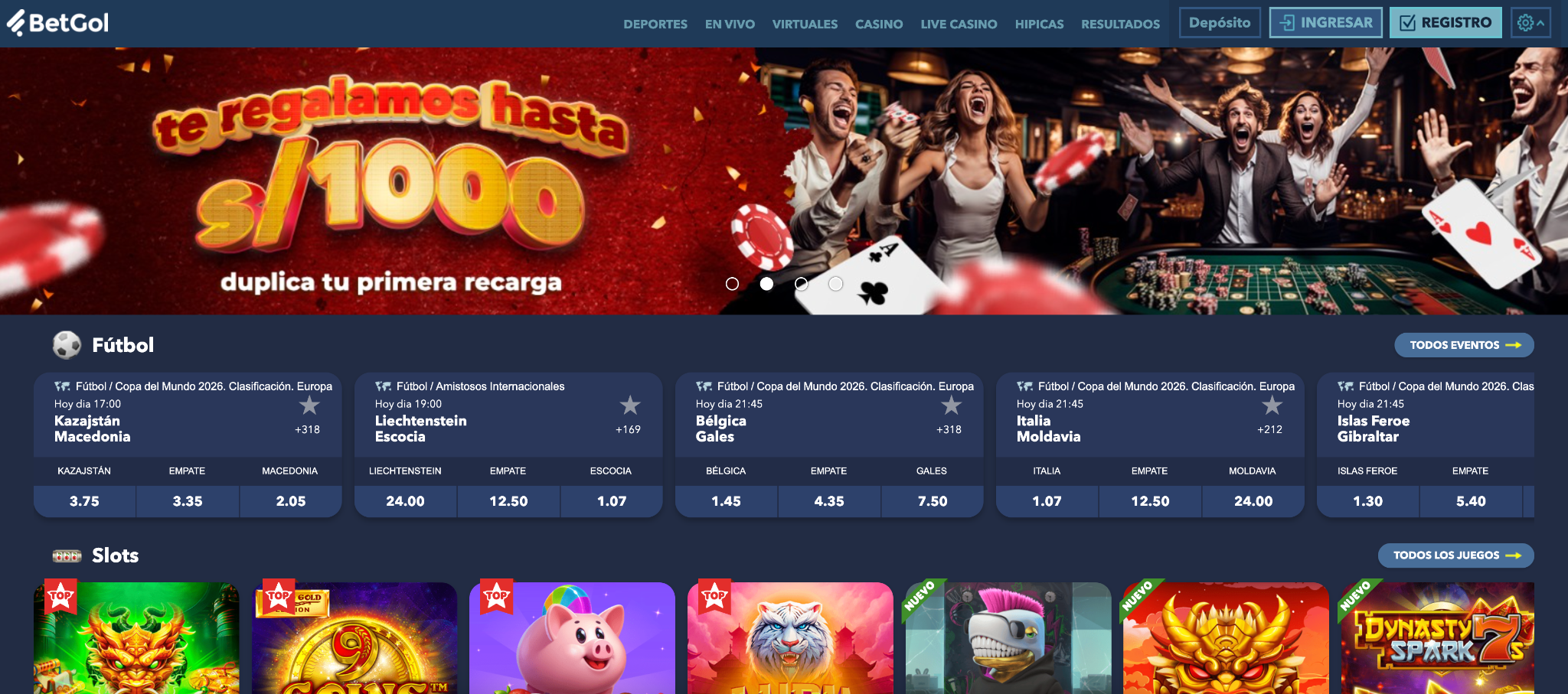Open the pink piggy bank slot game

572,638
